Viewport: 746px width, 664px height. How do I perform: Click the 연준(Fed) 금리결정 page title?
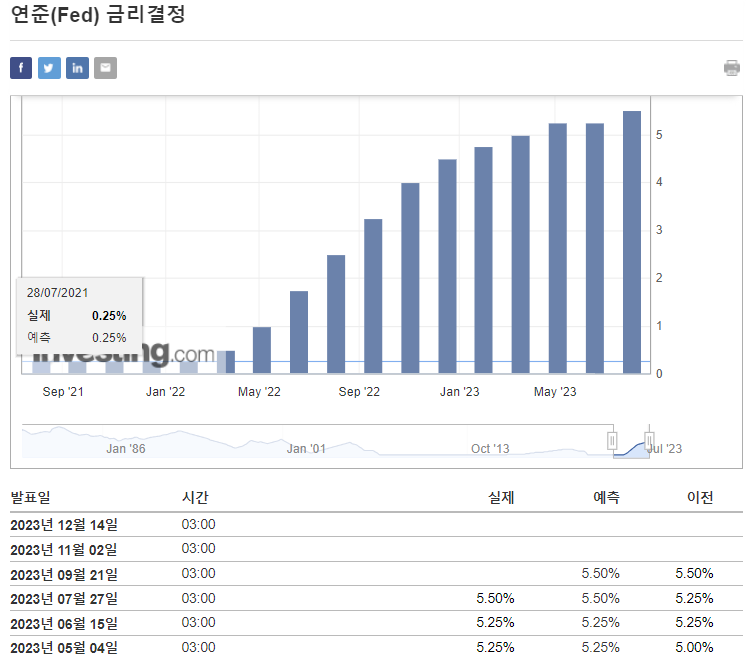click(98, 14)
